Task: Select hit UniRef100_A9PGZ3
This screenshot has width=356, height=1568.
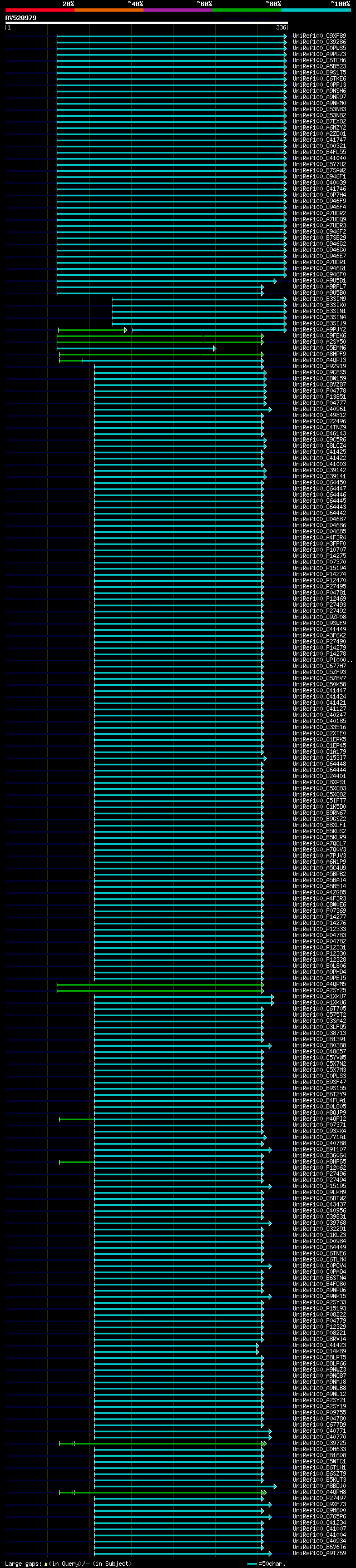Action: (319, 54)
